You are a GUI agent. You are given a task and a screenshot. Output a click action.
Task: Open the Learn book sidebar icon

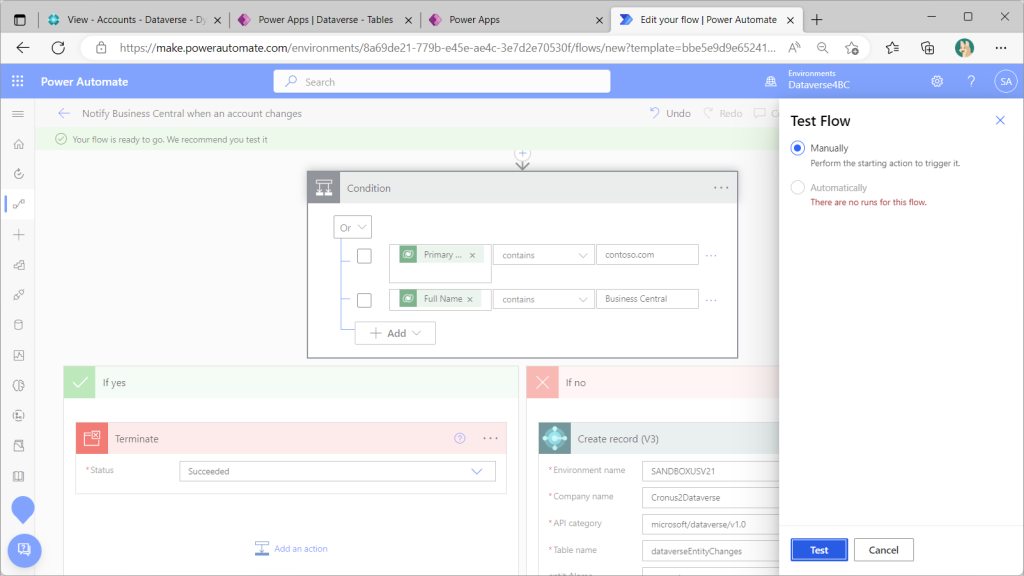(x=19, y=476)
